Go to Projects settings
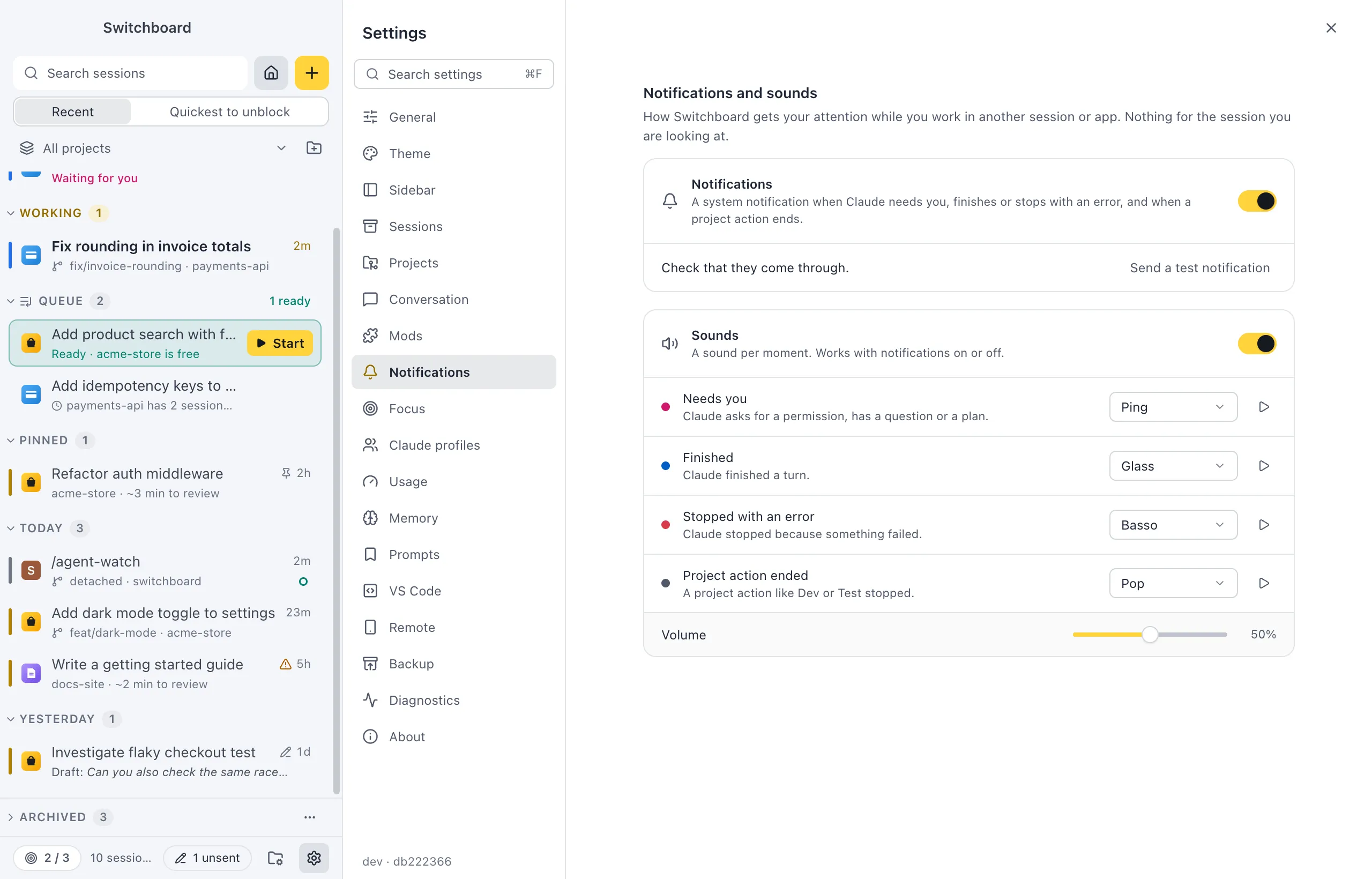This screenshot has width=1372, height=879. [454, 263]
